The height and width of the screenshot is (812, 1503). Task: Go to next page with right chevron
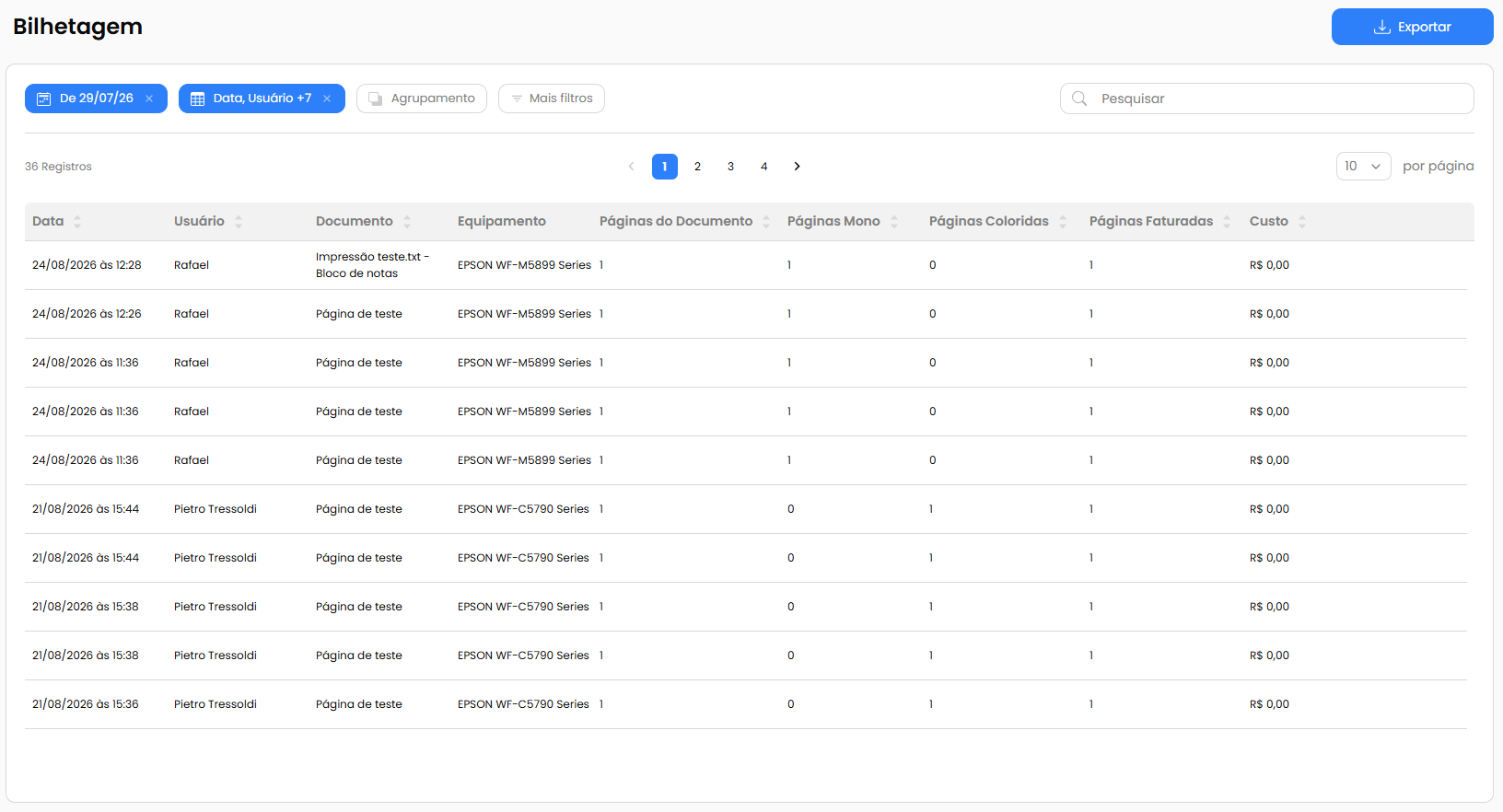click(x=798, y=167)
